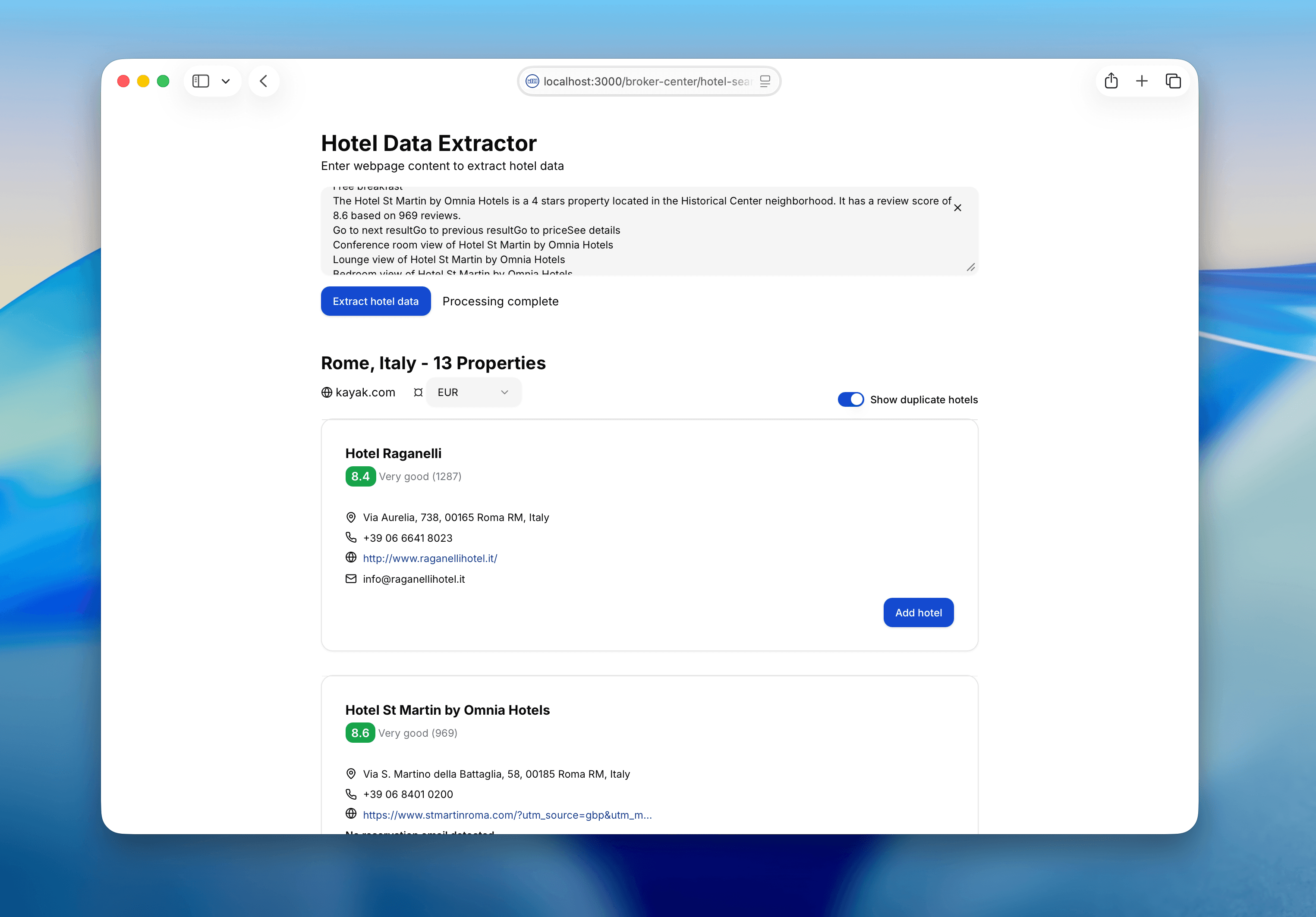Image resolution: width=1316 pixels, height=917 pixels.
Task: Click the Very good (969) review text
Action: tap(418, 734)
